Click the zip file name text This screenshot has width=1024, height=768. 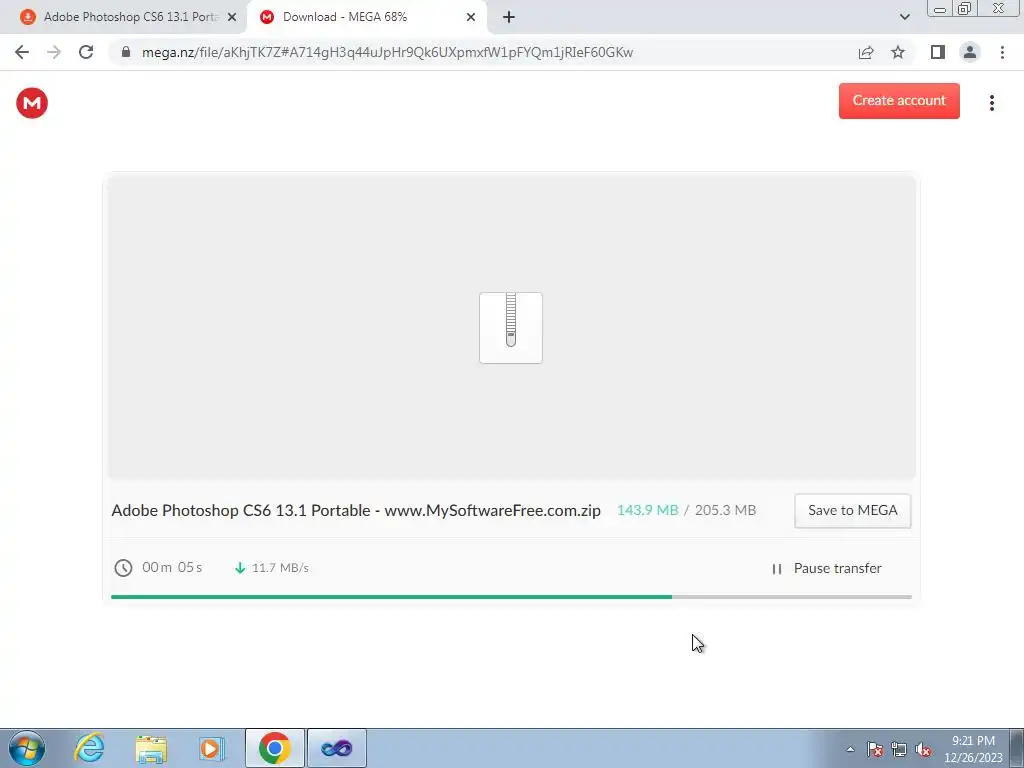(x=356, y=511)
